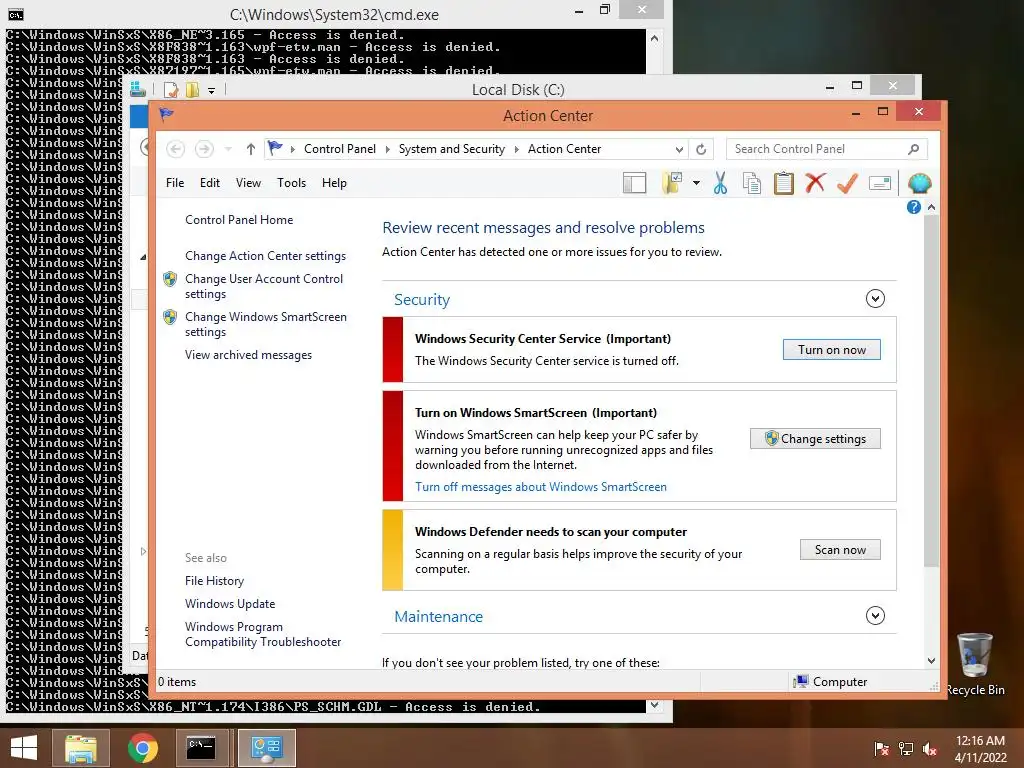Click Properties icon in Local Disk quick access
Screen dimensions: 1024x768
coord(170,89)
